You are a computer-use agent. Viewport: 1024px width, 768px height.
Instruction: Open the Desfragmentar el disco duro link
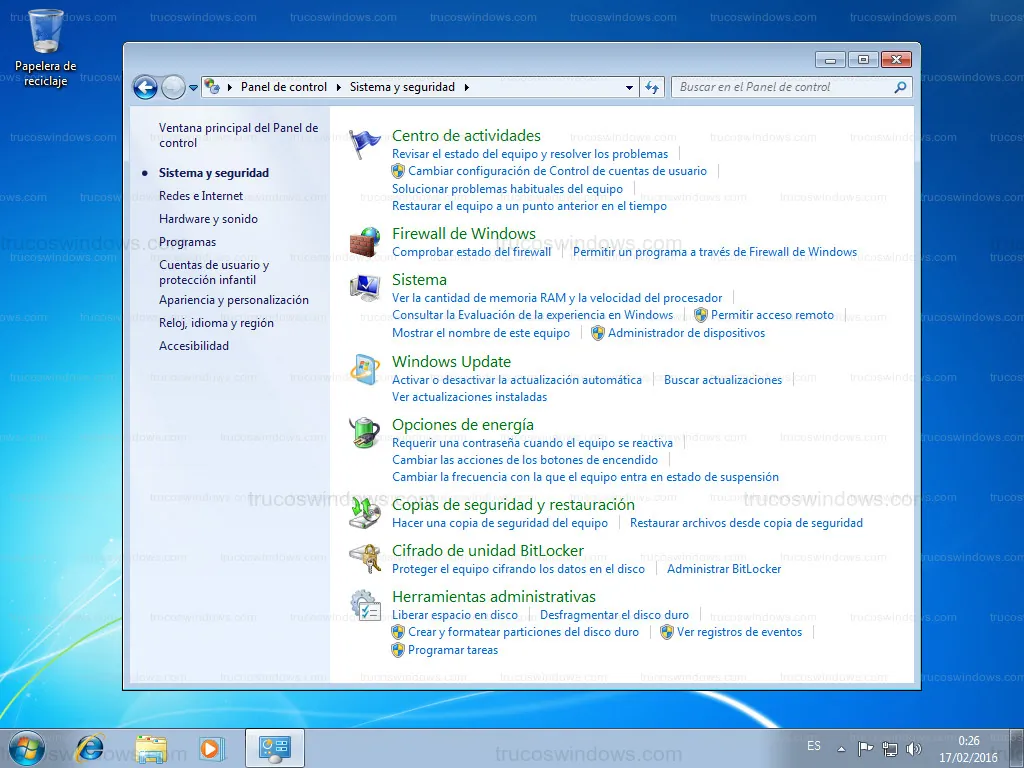614,615
